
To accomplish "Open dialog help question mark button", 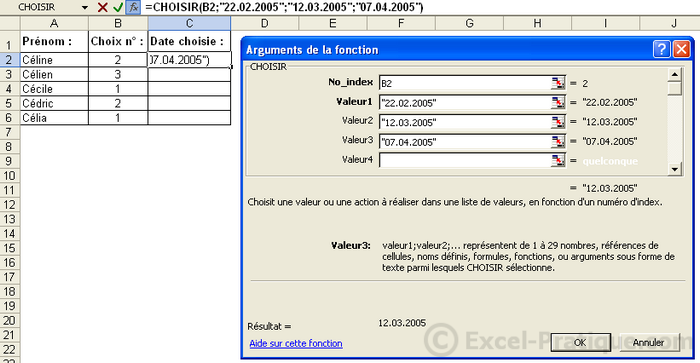I will tap(662, 49).
